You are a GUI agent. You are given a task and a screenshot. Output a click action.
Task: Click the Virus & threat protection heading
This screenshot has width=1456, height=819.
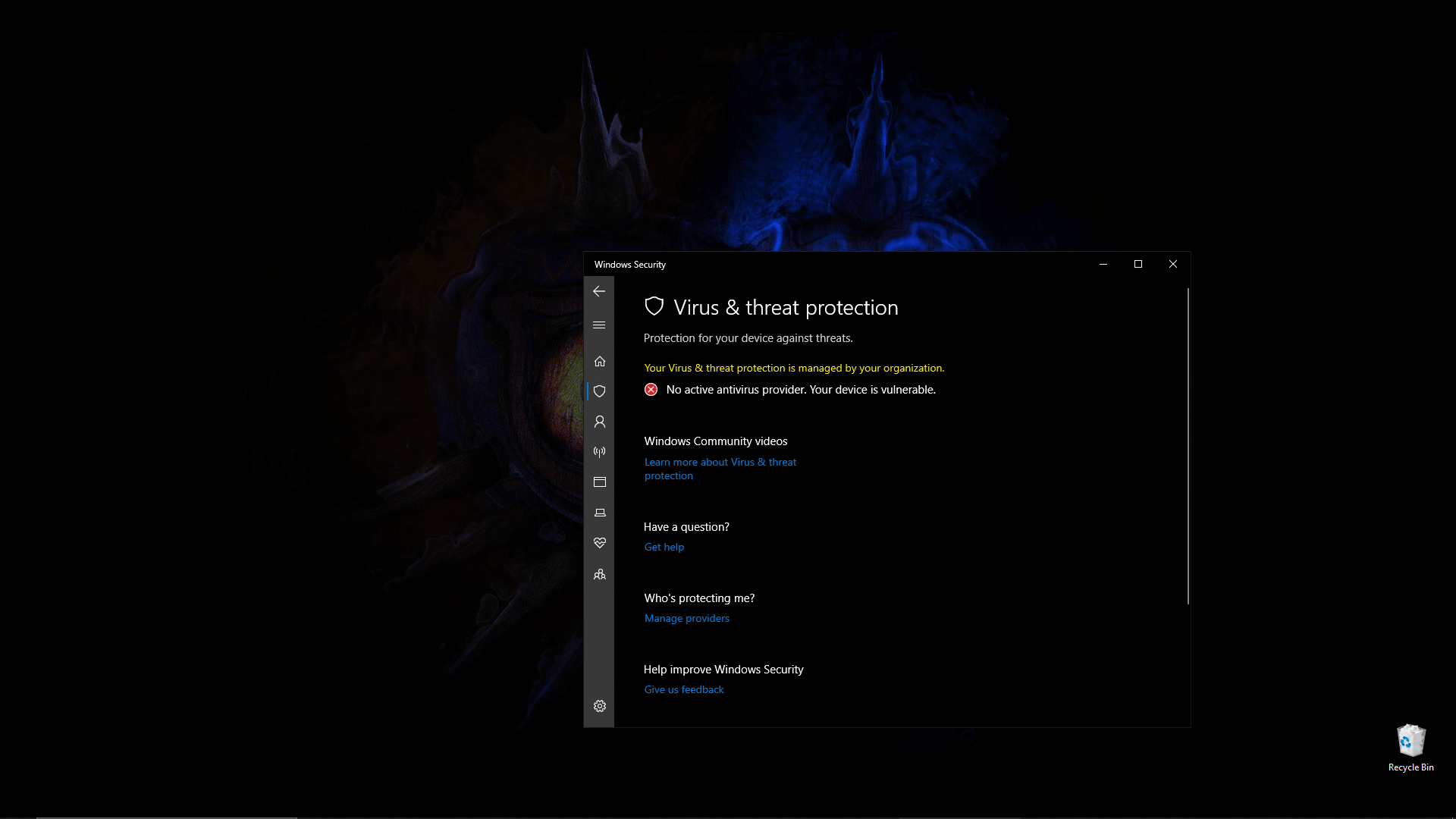(786, 307)
